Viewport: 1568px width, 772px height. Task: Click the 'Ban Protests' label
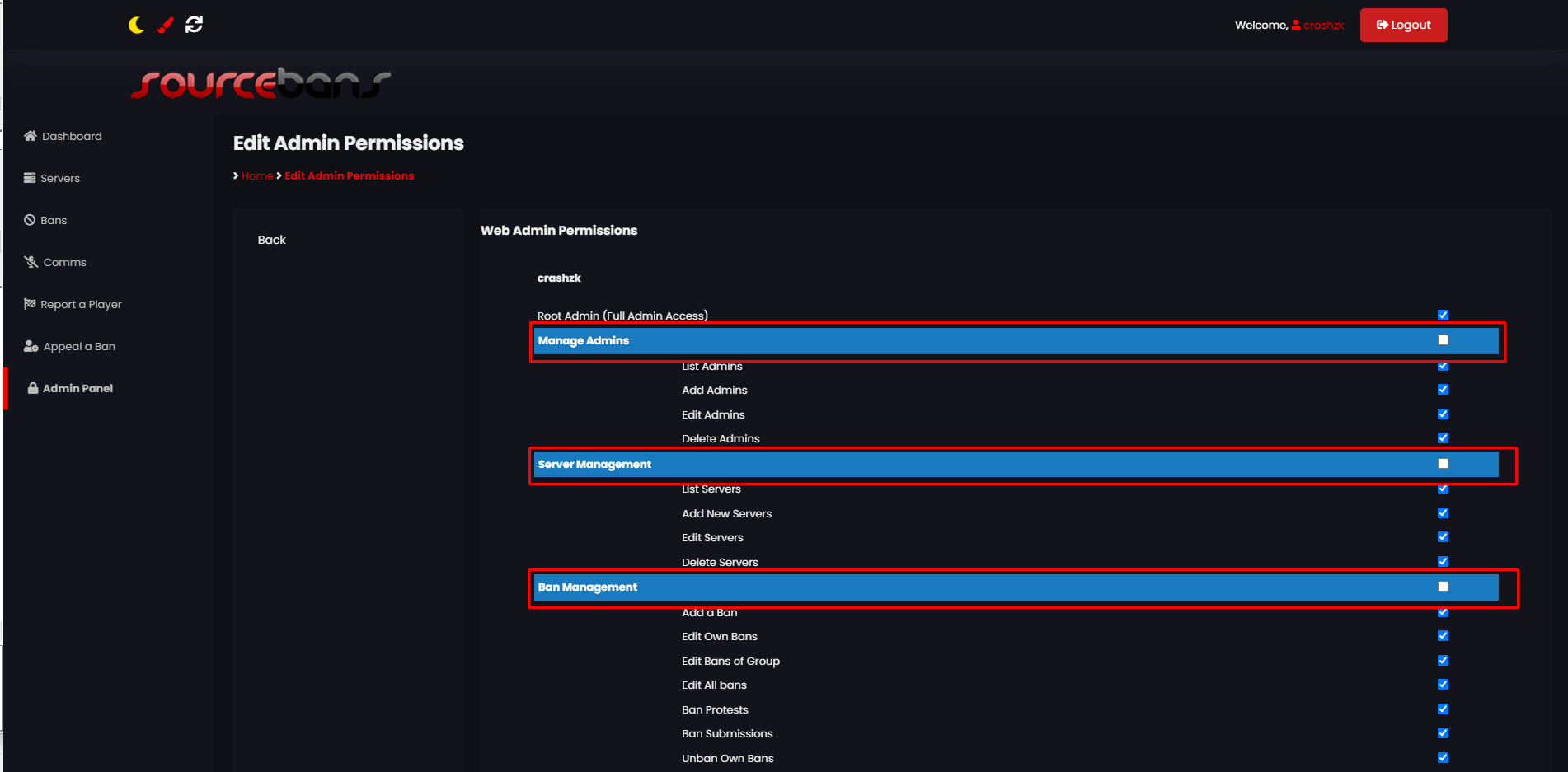(x=715, y=709)
